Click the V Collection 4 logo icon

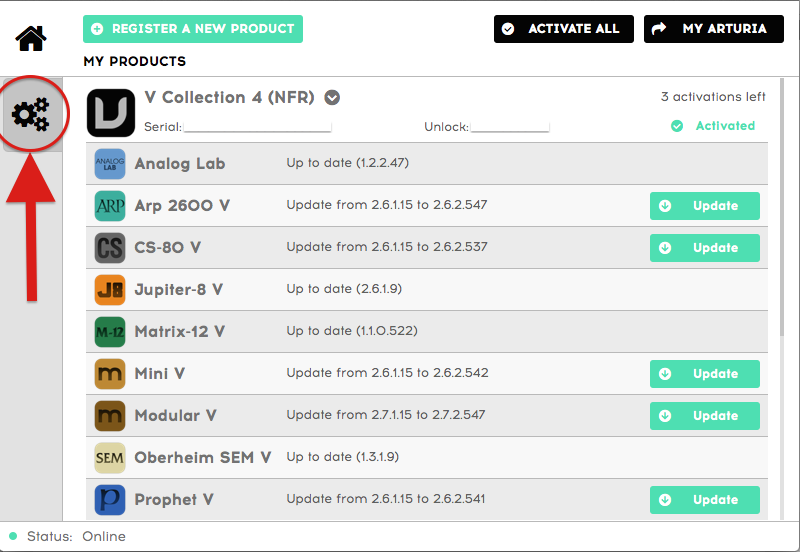pos(111,113)
